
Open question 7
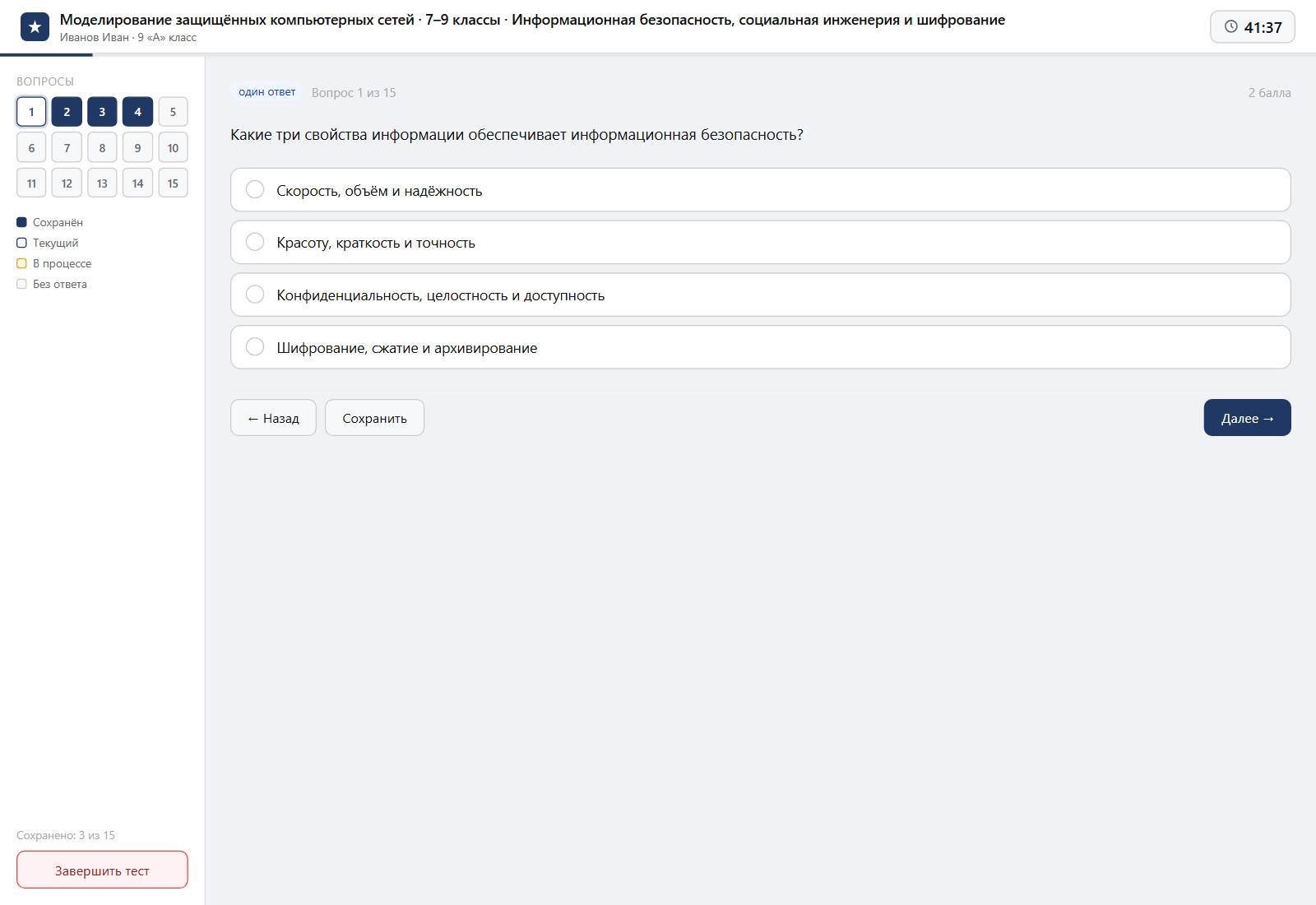pyautogui.click(x=67, y=148)
